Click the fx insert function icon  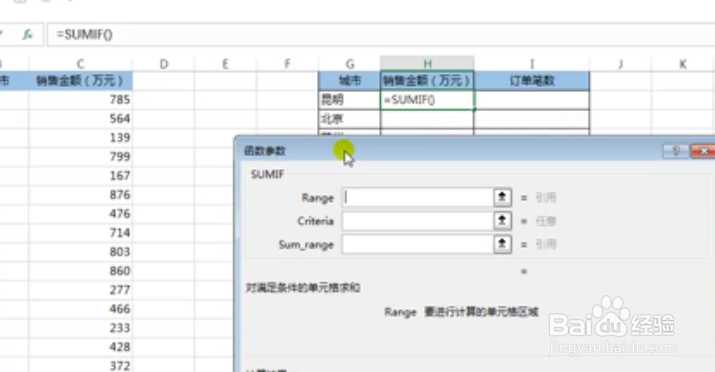pyautogui.click(x=27, y=35)
